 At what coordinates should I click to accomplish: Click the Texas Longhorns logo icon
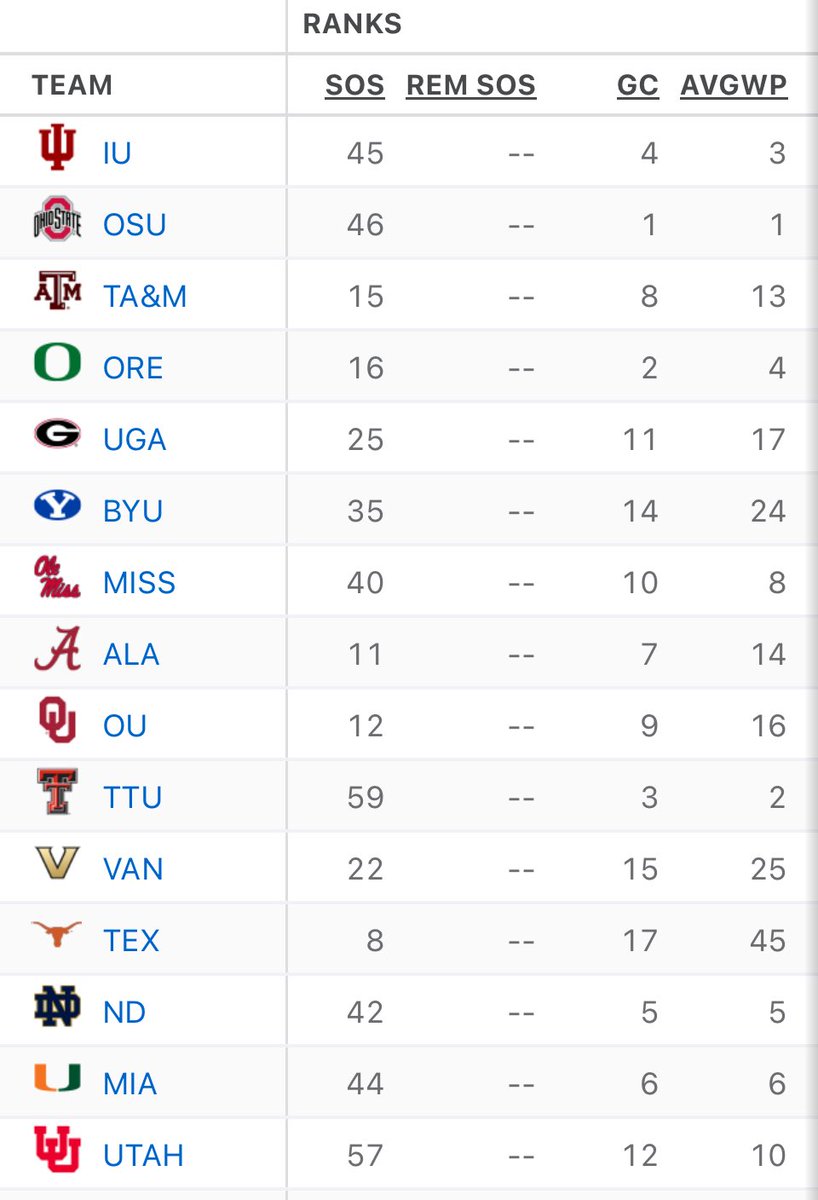(x=57, y=935)
